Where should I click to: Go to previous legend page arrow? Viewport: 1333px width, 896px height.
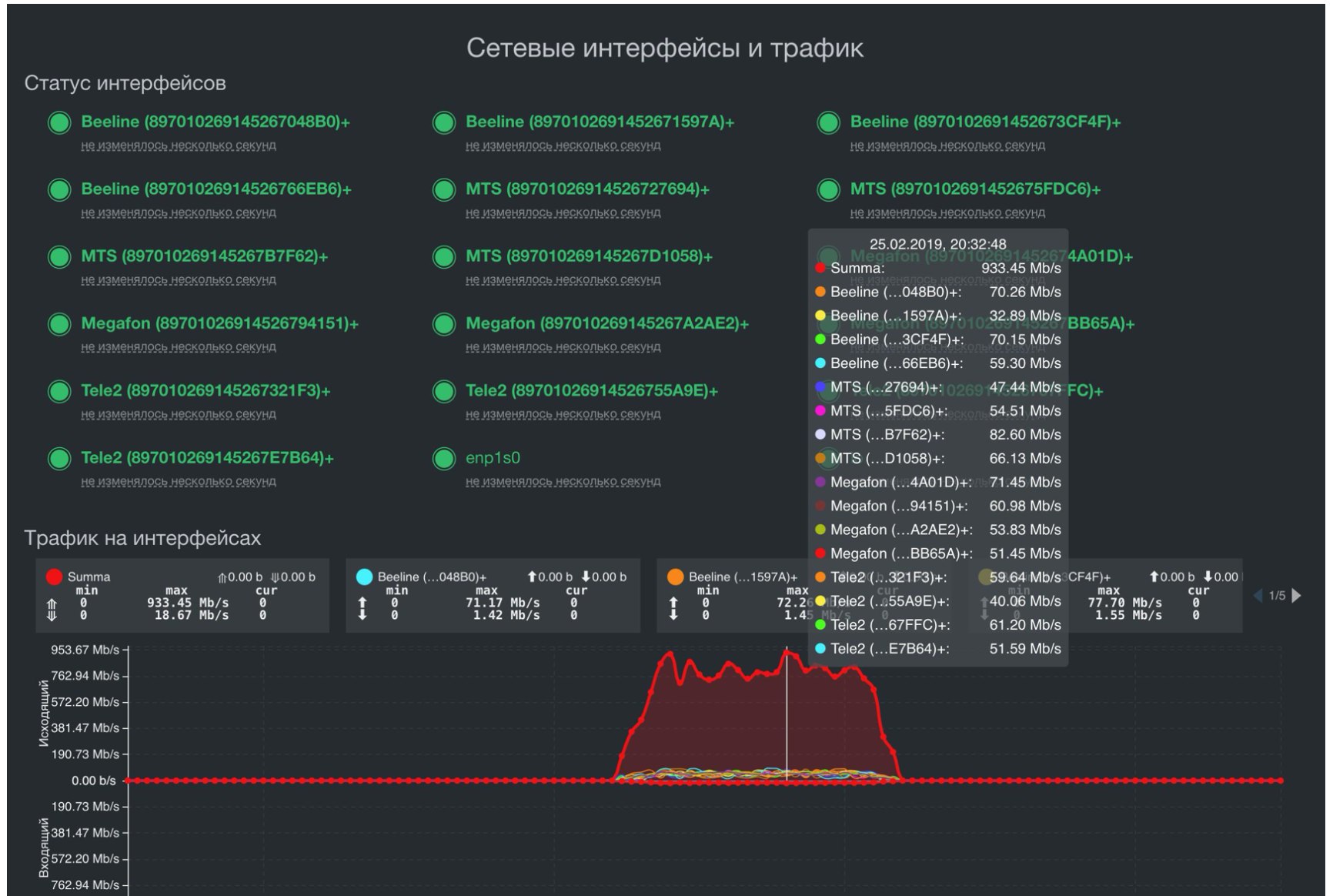pyautogui.click(x=1258, y=595)
